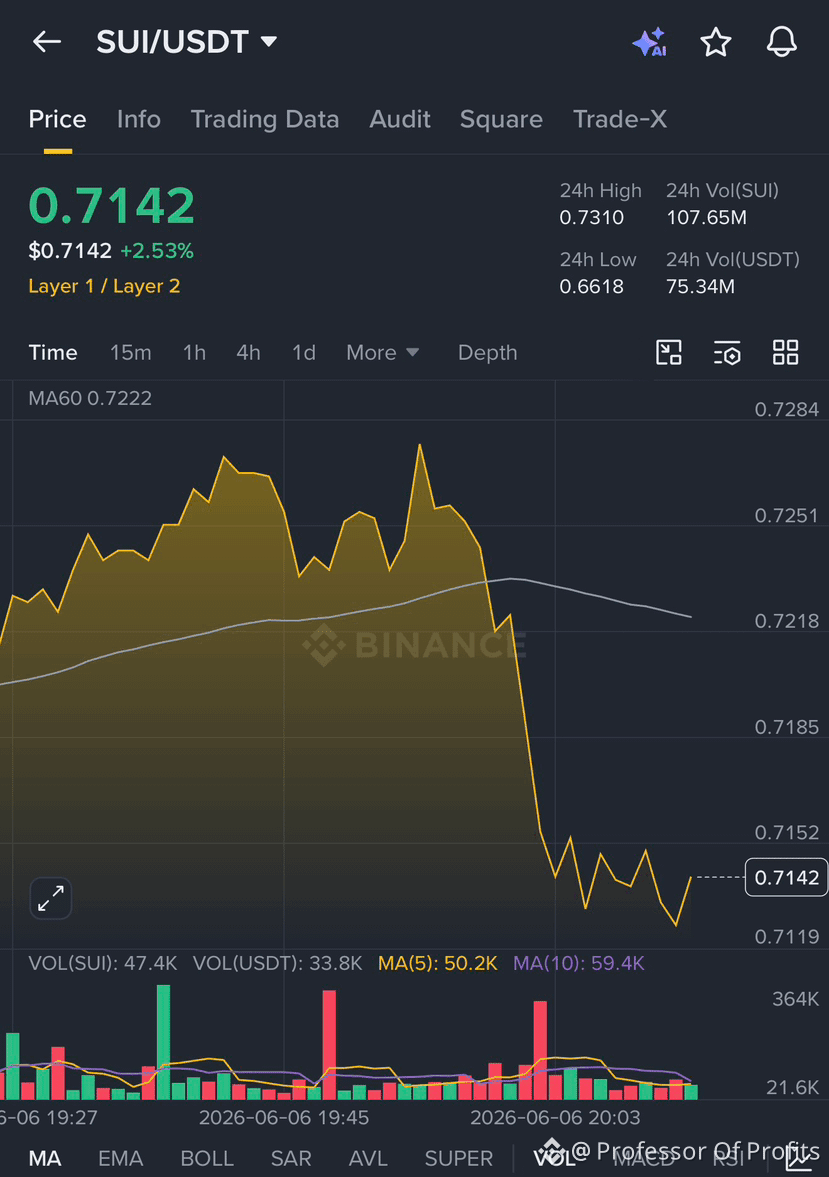Tap the 24h Vol(USDT) 75.34M value
The height and width of the screenshot is (1177, 829).
point(701,287)
